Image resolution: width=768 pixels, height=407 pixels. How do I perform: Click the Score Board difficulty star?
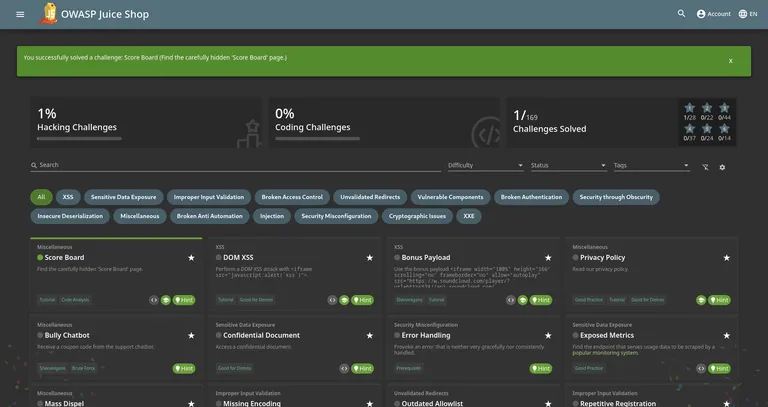[192, 258]
